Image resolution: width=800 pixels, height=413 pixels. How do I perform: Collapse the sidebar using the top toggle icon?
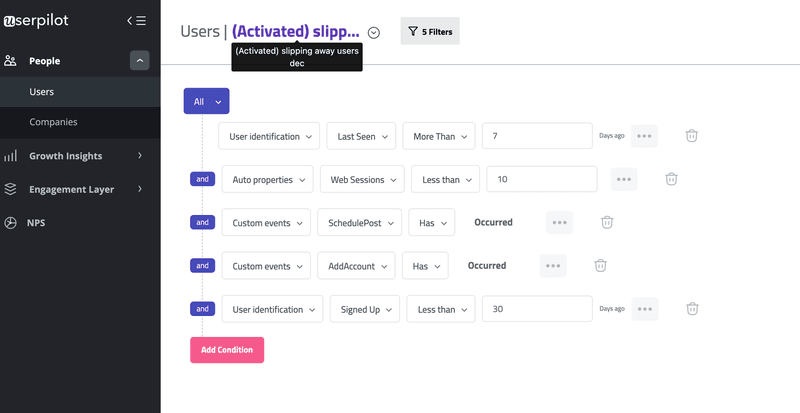pyautogui.click(x=137, y=20)
